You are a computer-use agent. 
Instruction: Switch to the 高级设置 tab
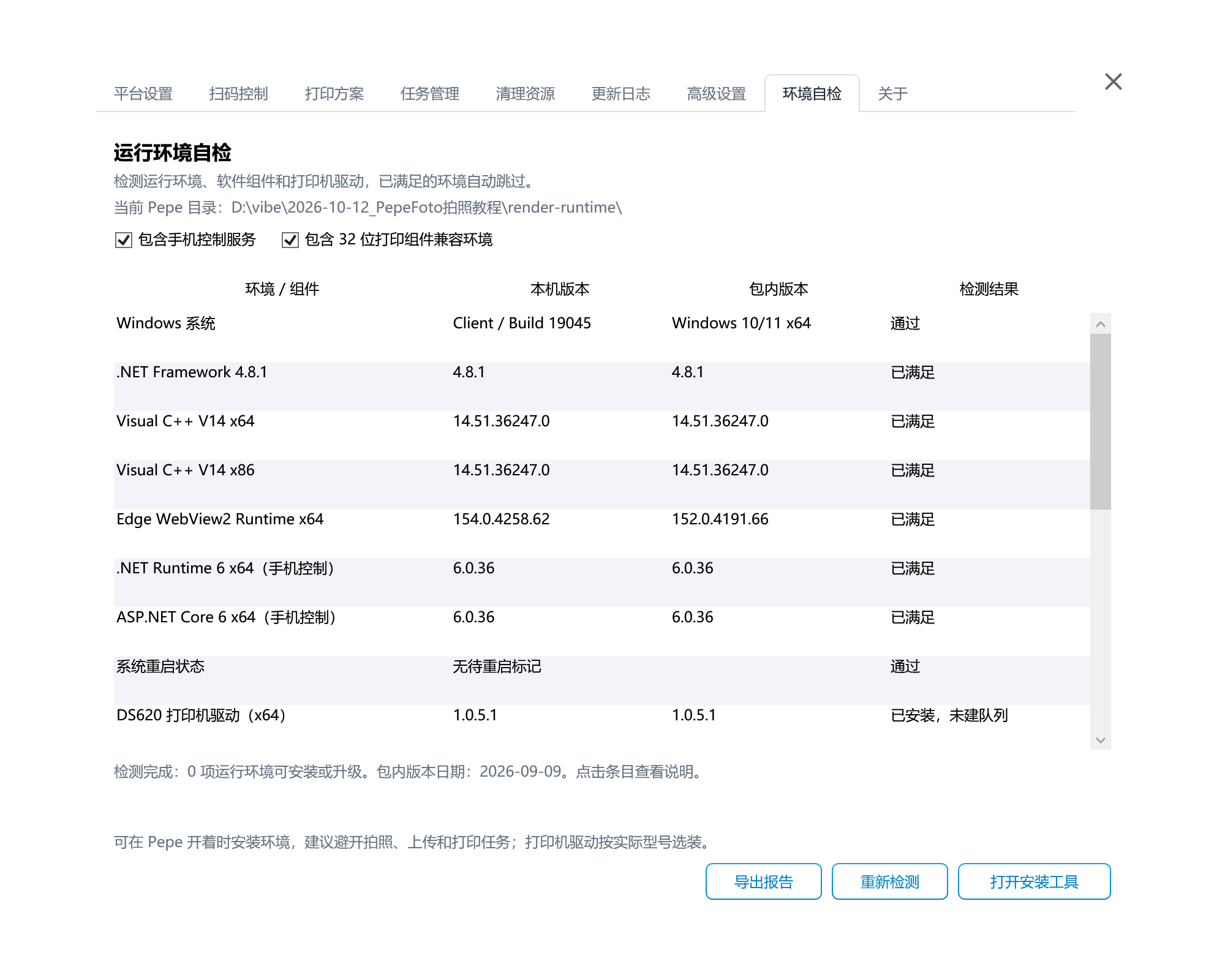click(717, 94)
